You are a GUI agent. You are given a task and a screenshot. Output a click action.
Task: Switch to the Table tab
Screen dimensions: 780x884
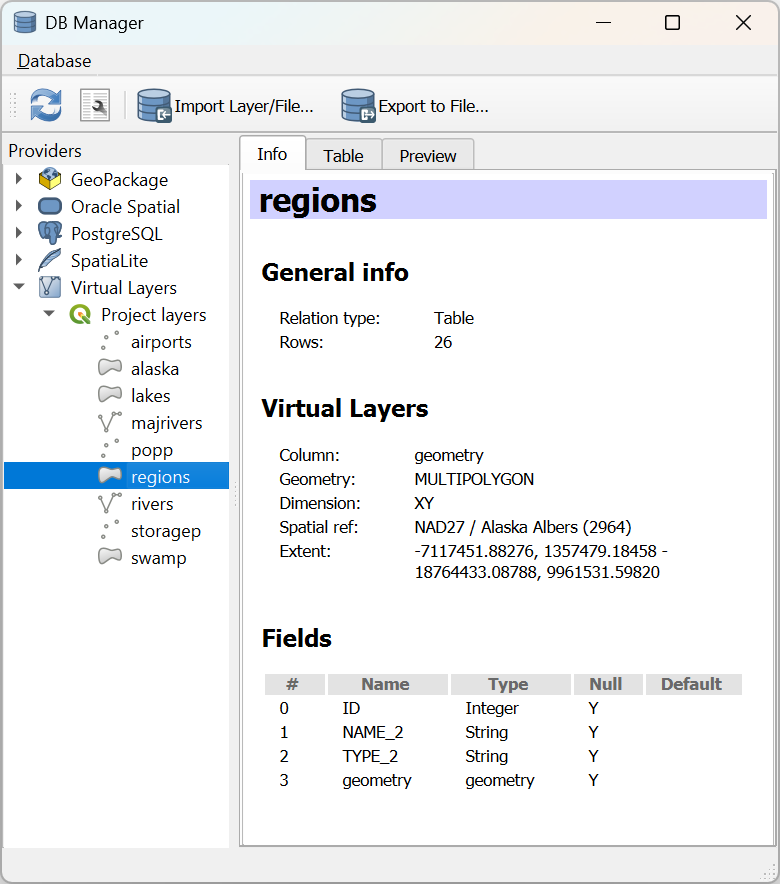[343, 156]
